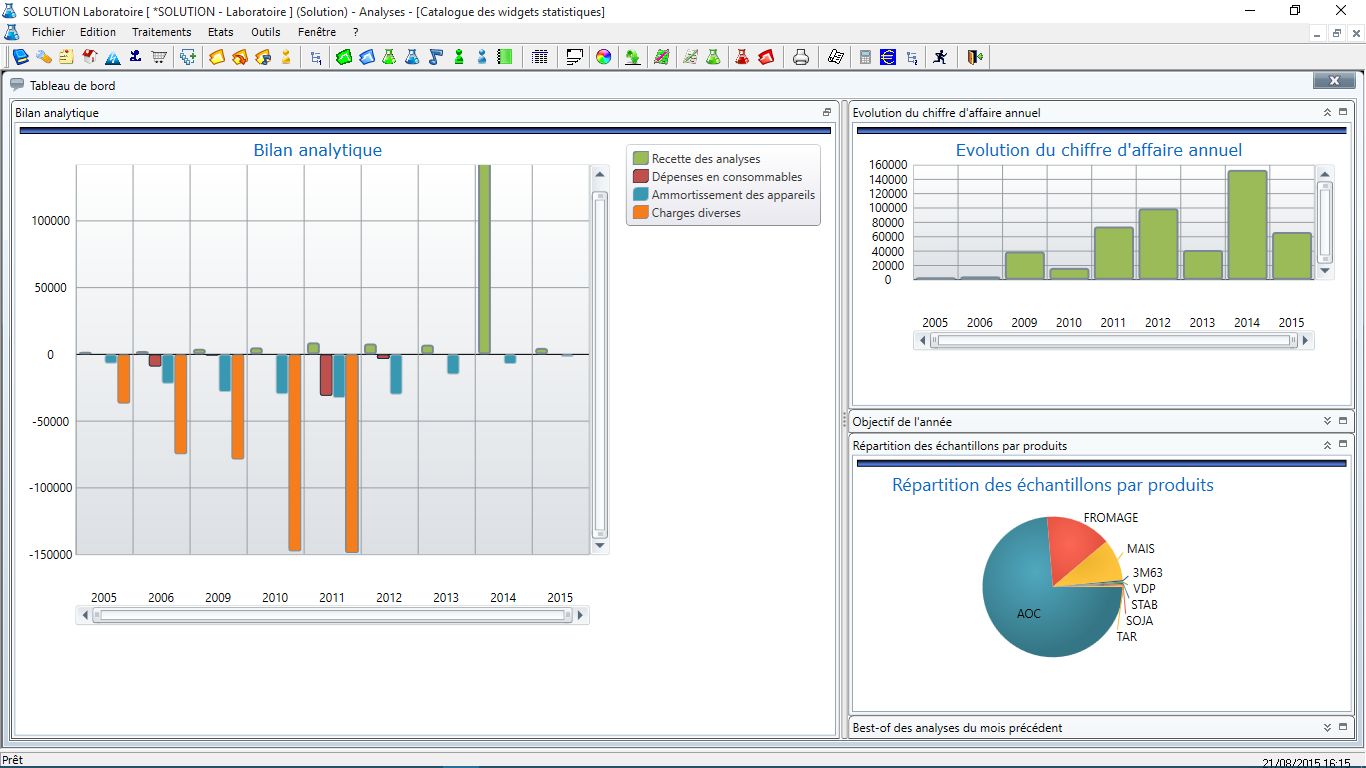Click the shopping cart toolbar icon
The width and height of the screenshot is (1366, 768).
pyautogui.click(x=158, y=57)
